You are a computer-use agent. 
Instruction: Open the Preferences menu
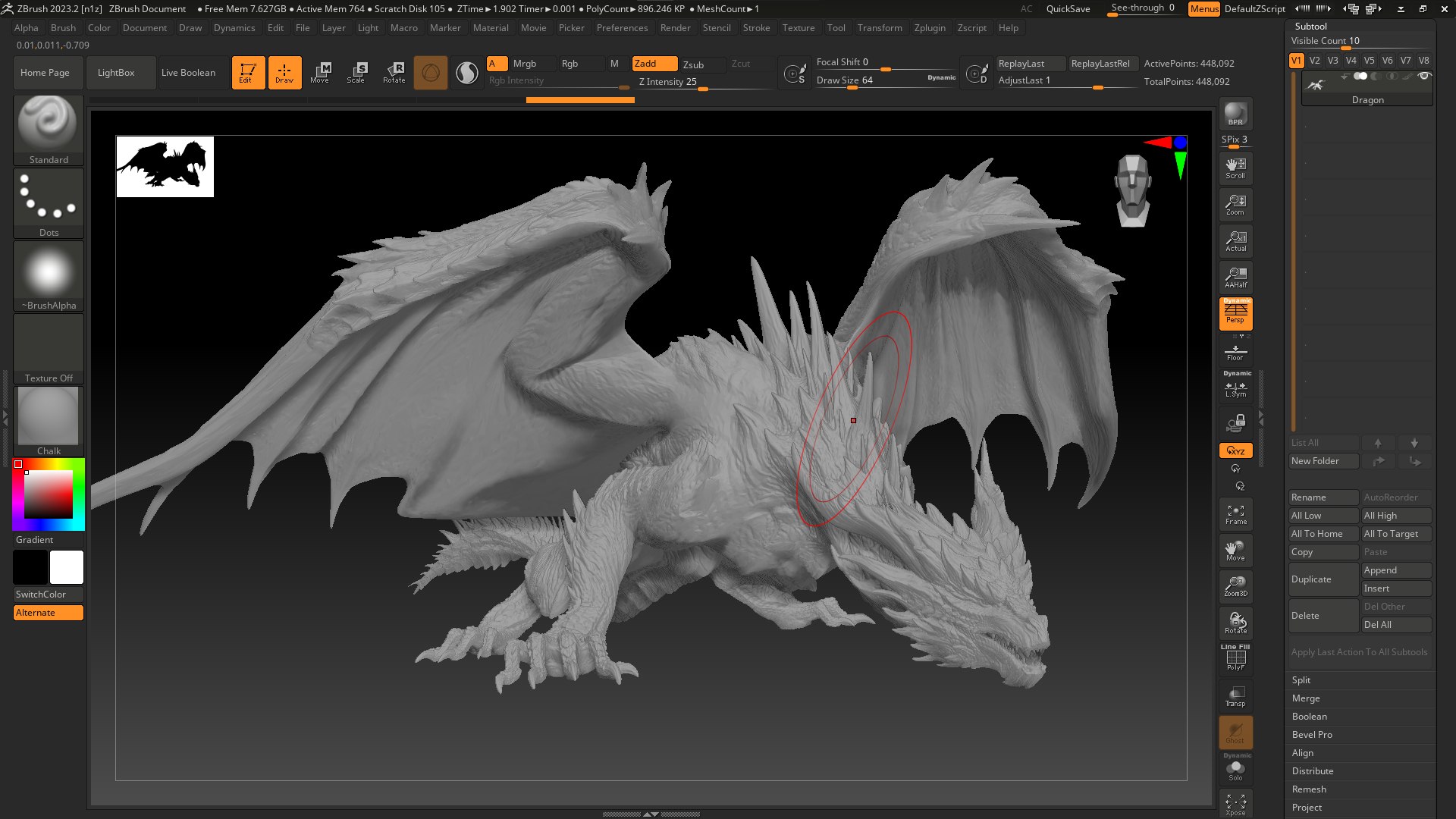click(x=622, y=28)
